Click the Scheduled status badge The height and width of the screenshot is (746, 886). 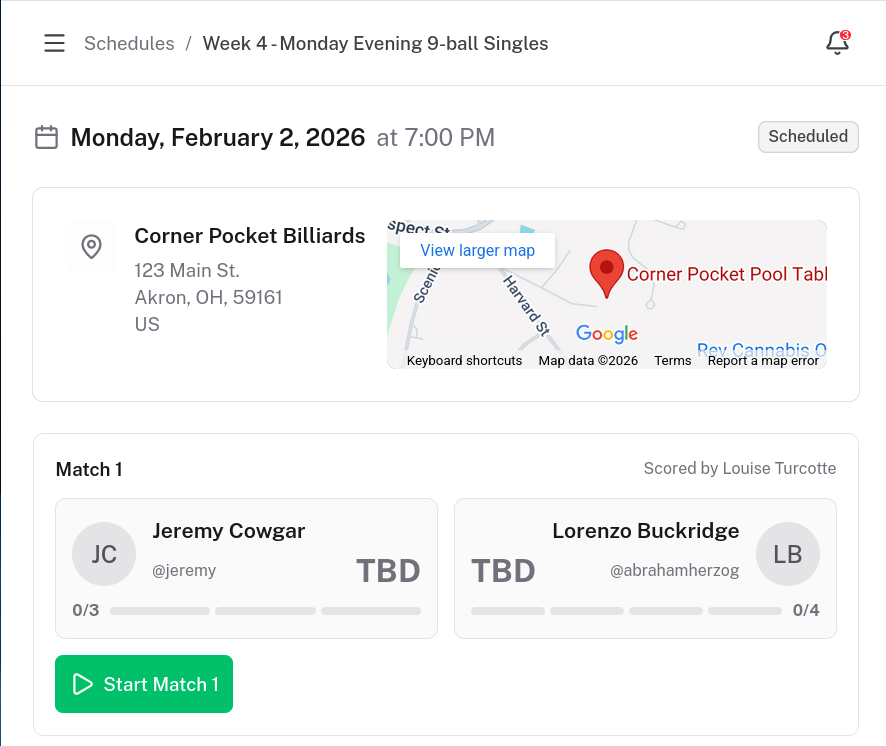coord(808,137)
